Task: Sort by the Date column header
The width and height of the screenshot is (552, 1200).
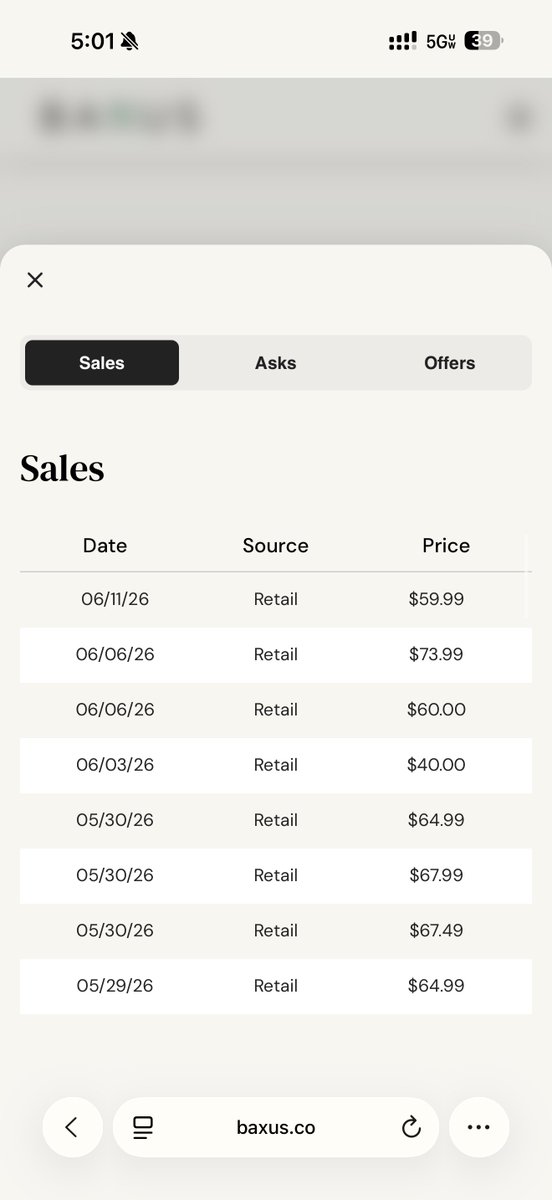Action: pyautogui.click(x=105, y=545)
